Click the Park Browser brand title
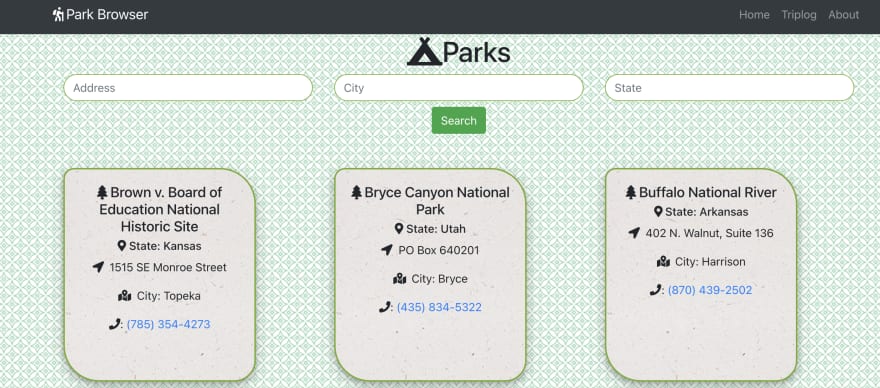Image resolution: width=880 pixels, height=388 pixels. (107, 15)
